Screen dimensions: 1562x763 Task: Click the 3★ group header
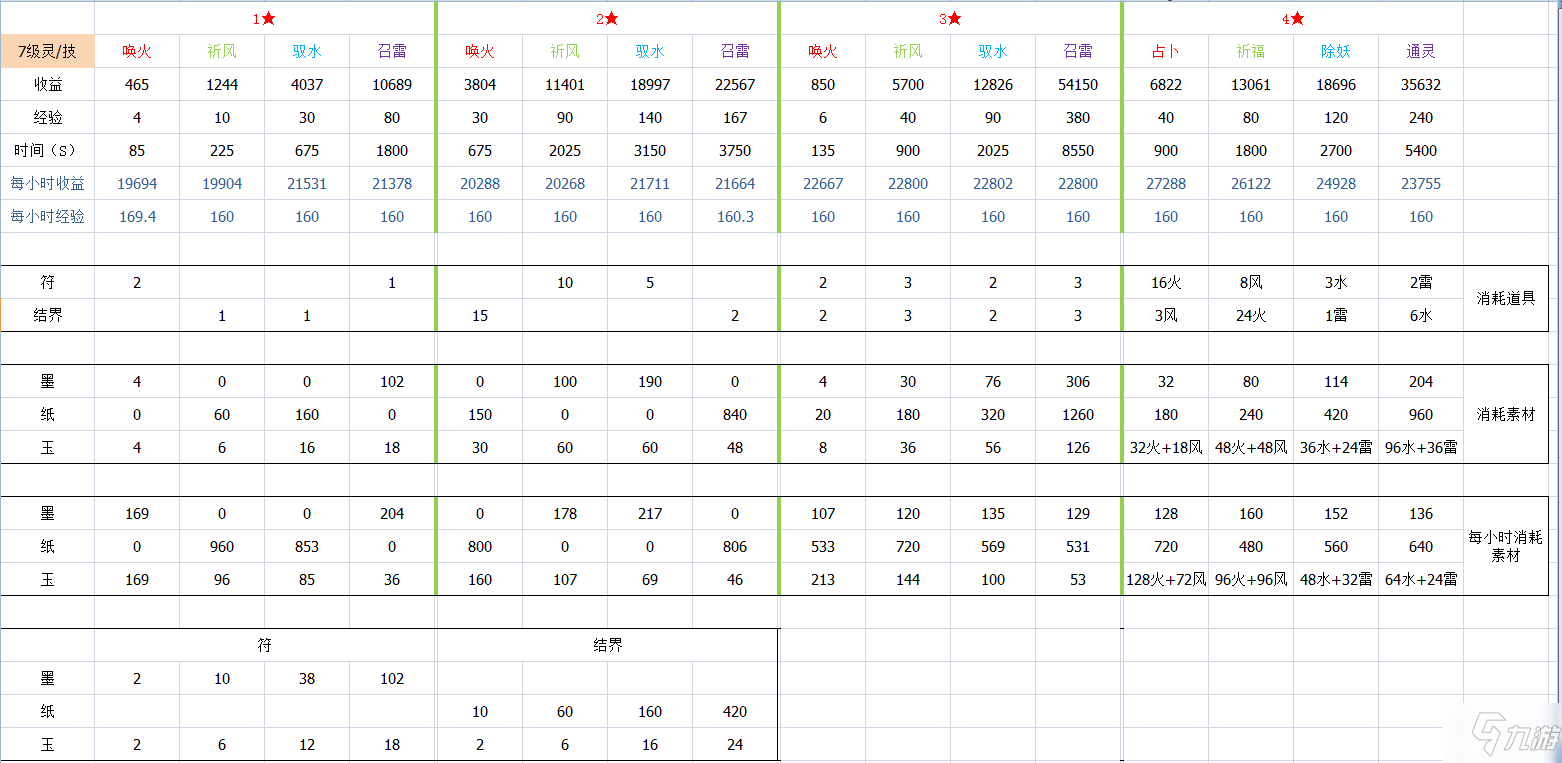point(950,19)
